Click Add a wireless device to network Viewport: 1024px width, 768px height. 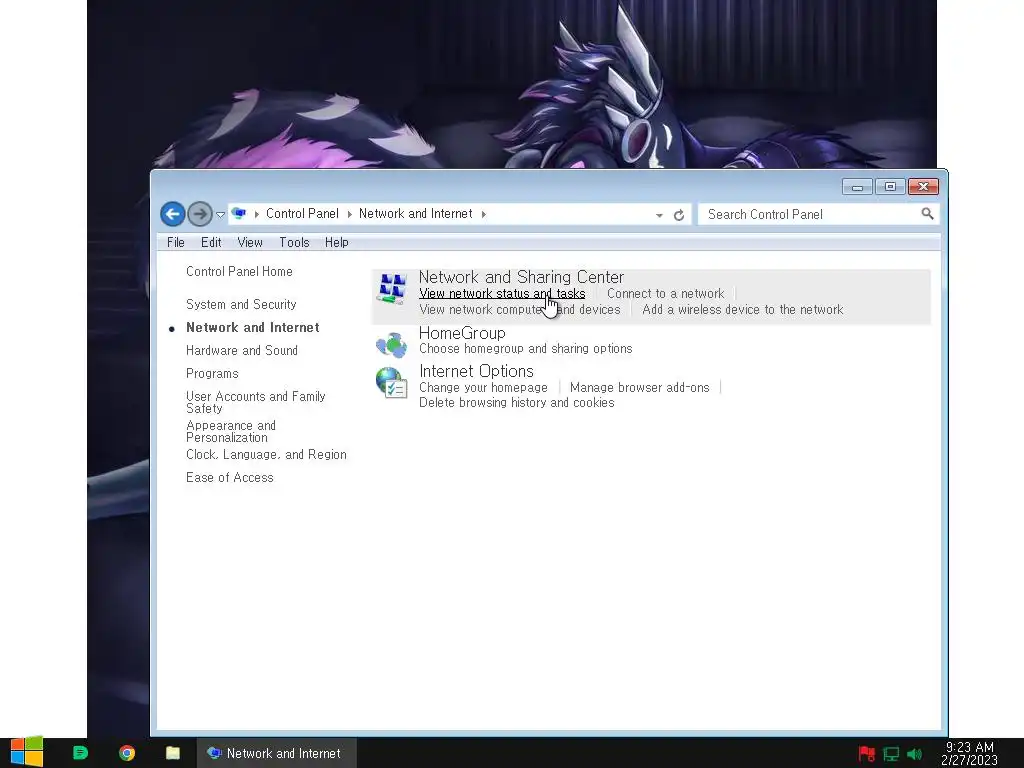tap(743, 310)
